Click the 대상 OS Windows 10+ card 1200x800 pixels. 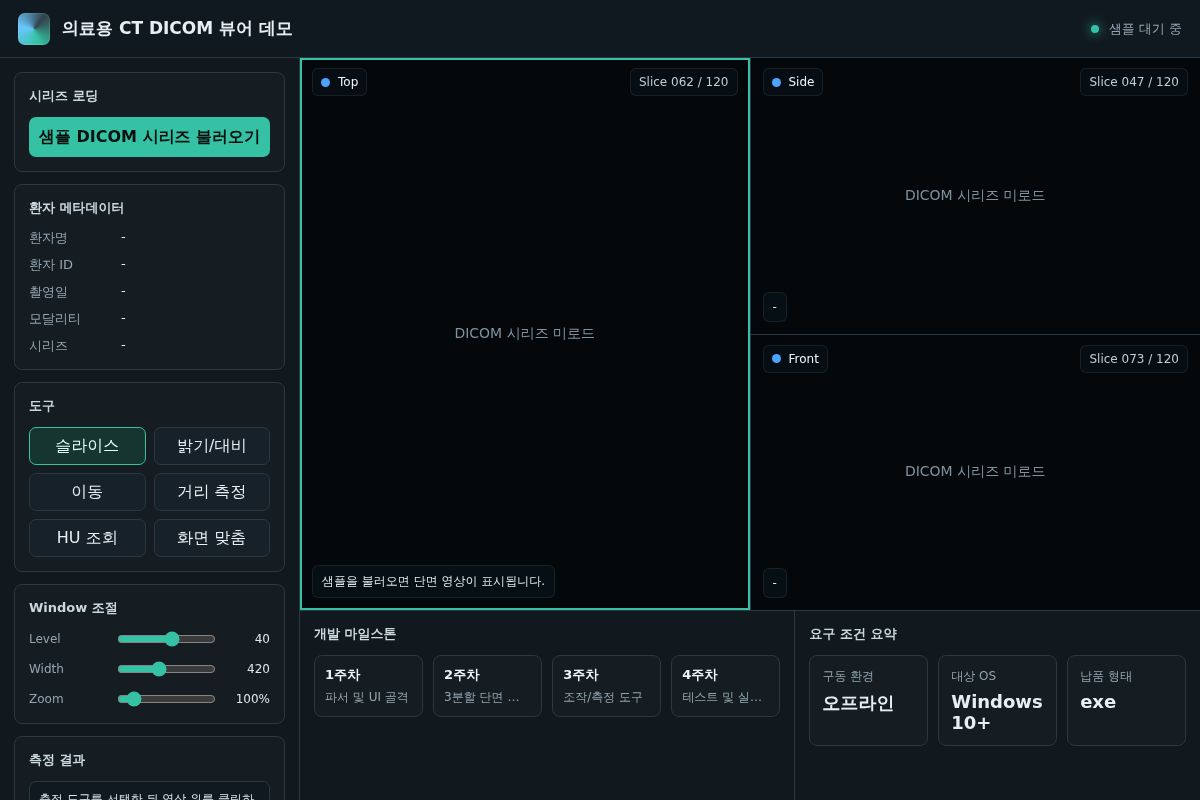click(x=997, y=700)
